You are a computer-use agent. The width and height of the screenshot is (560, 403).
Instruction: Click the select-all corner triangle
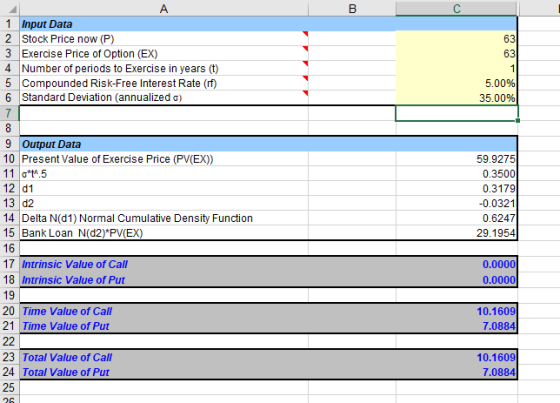[13, 10]
